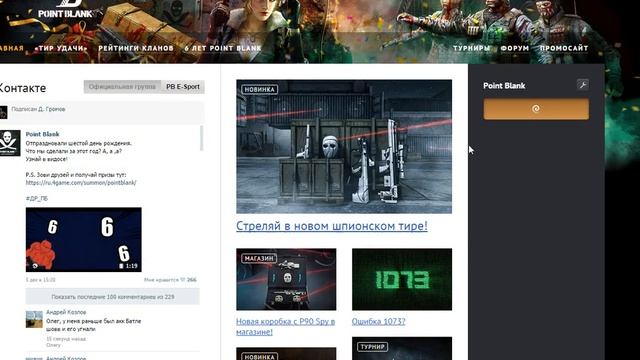Open the Турнир news thumbnail
Screen dimensions: 640x360
point(402,348)
